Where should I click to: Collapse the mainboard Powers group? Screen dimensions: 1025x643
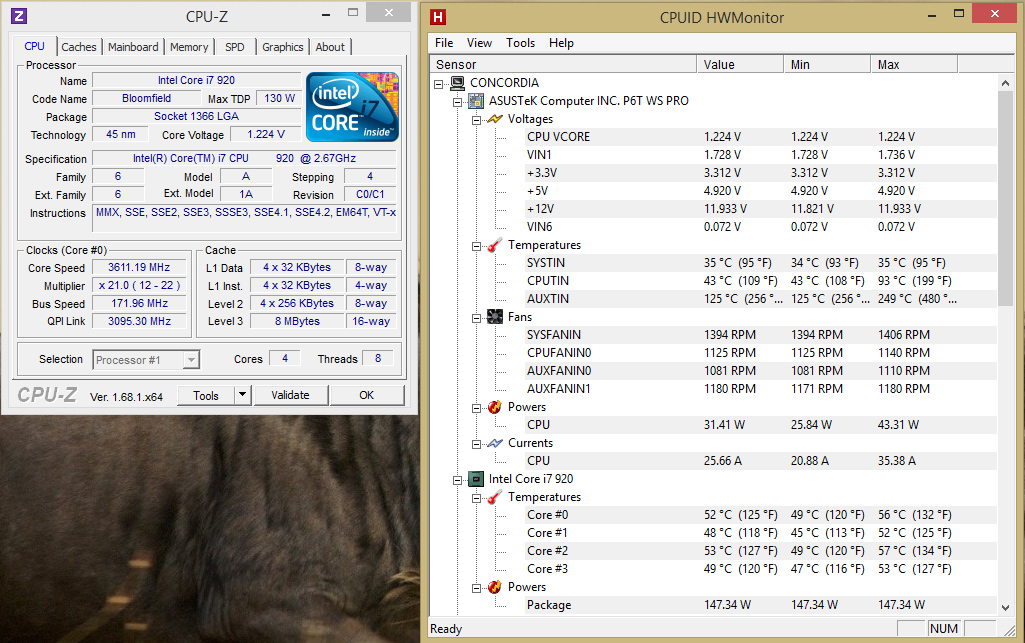(477, 408)
